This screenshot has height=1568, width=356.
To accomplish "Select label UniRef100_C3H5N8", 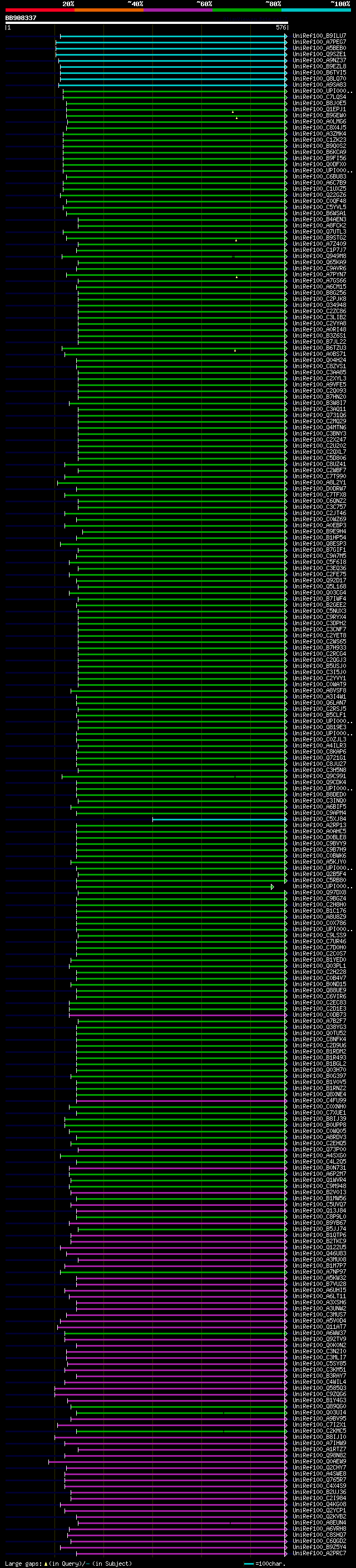I will point(319,770).
